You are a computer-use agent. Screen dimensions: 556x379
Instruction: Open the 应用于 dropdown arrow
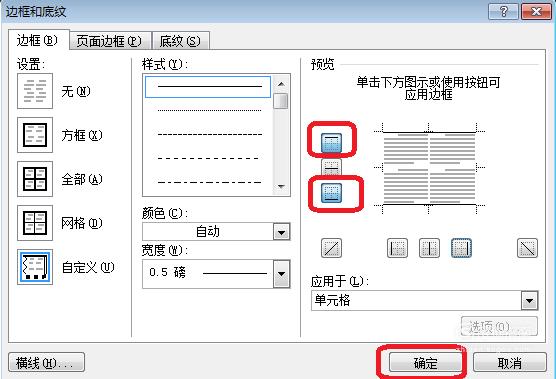pos(529,301)
